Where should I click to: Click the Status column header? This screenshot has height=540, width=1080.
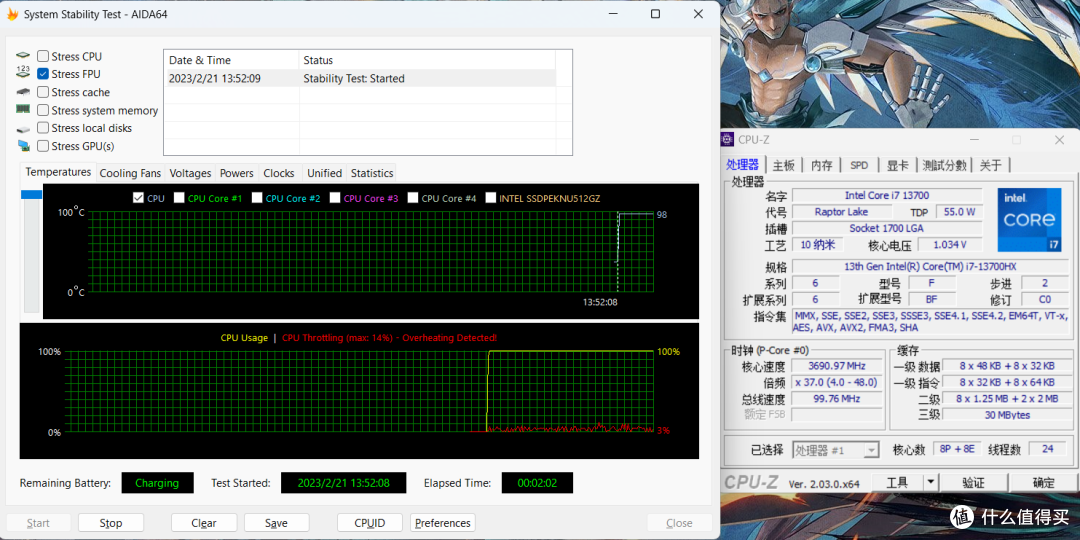click(x=427, y=61)
